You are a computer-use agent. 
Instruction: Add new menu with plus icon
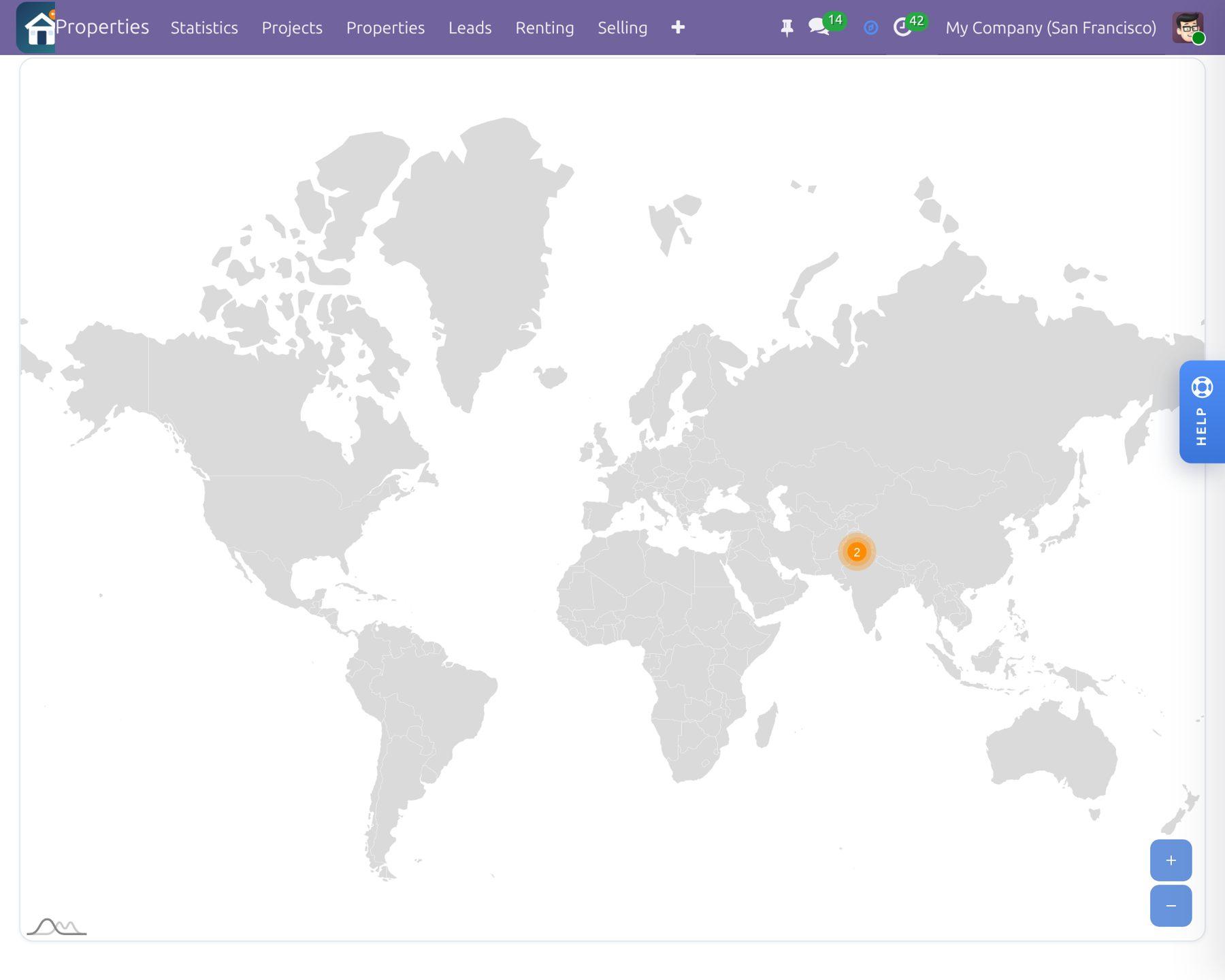click(678, 27)
